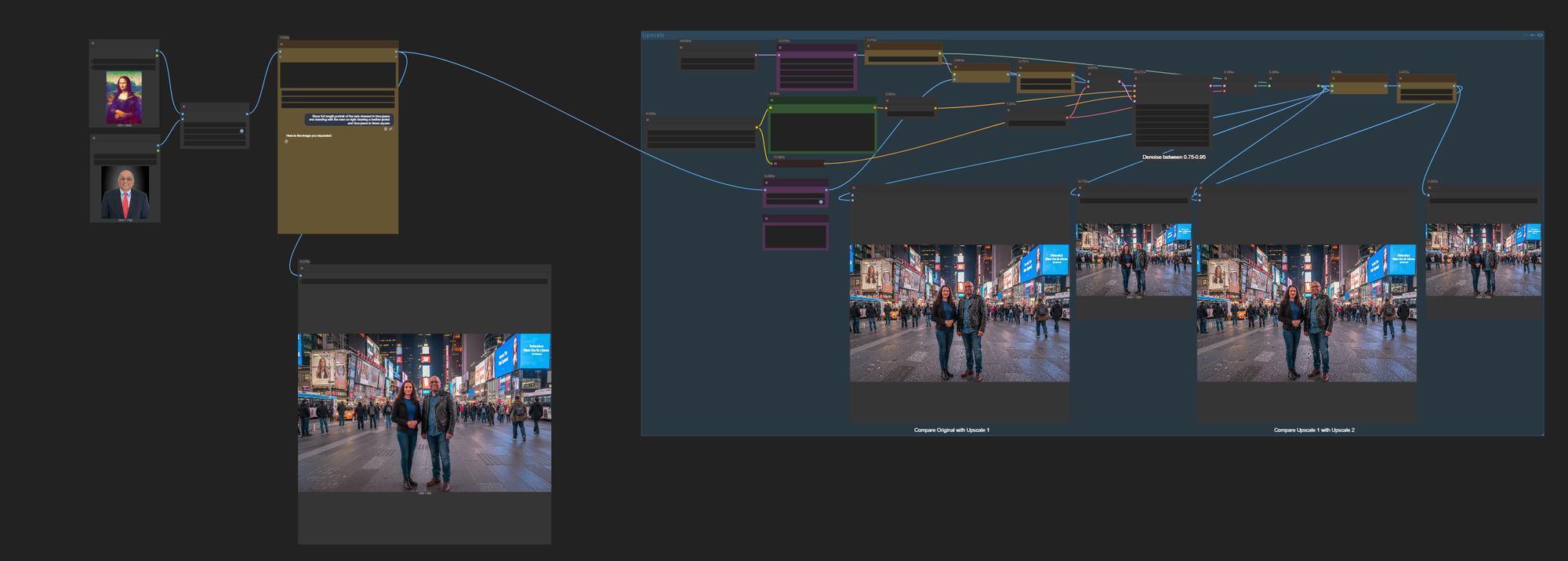Click the large Times Square output image
The image size is (1568, 561).
(x=424, y=412)
